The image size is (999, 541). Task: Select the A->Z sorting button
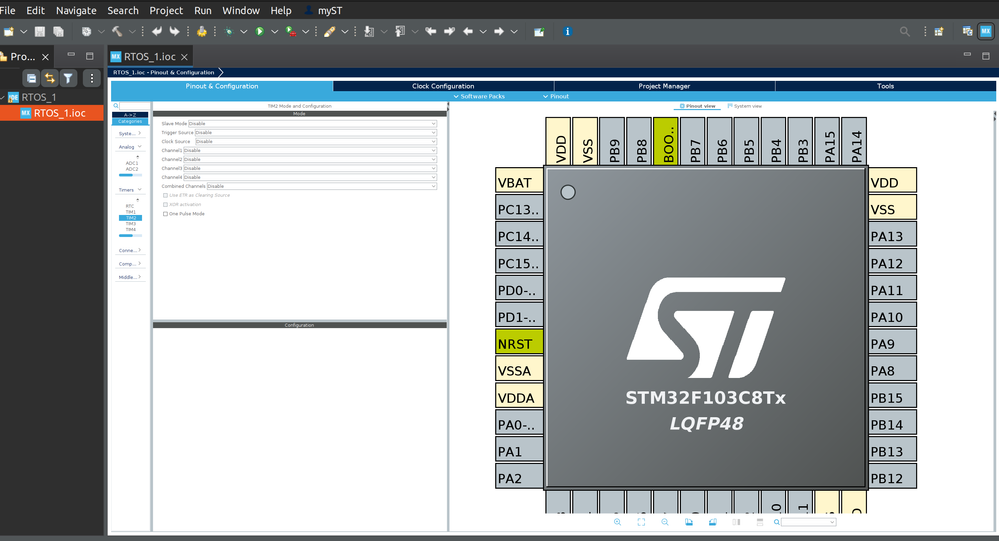(x=130, y=115)
